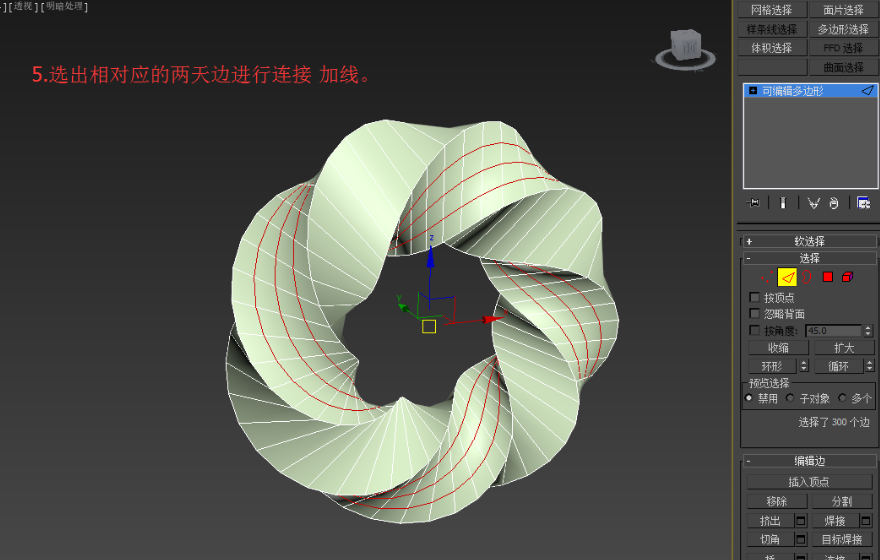The image size is (880, 560).
Task: Click 面片选择 modifier button
Action: coord(844,10)
